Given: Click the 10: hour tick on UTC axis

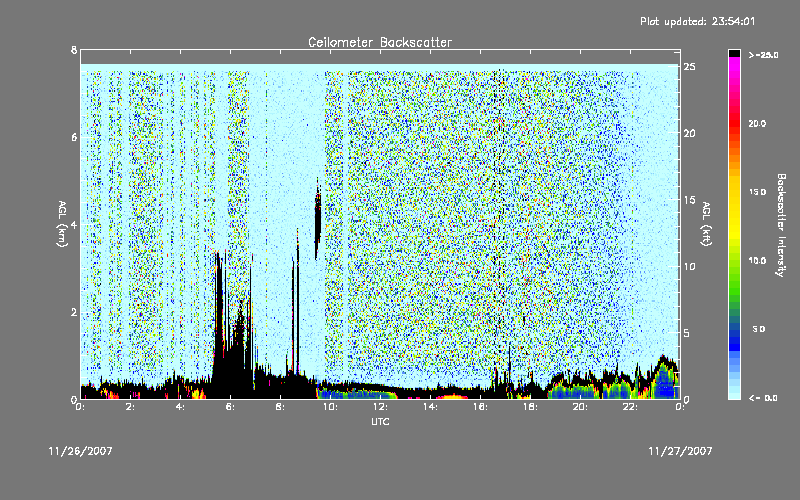Looking at the screenshot, I should [x=330, y=407].
